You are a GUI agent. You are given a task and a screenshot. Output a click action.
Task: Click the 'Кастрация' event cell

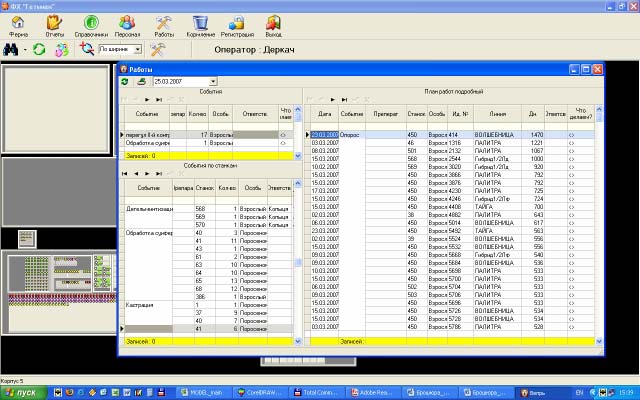point(149,305)
